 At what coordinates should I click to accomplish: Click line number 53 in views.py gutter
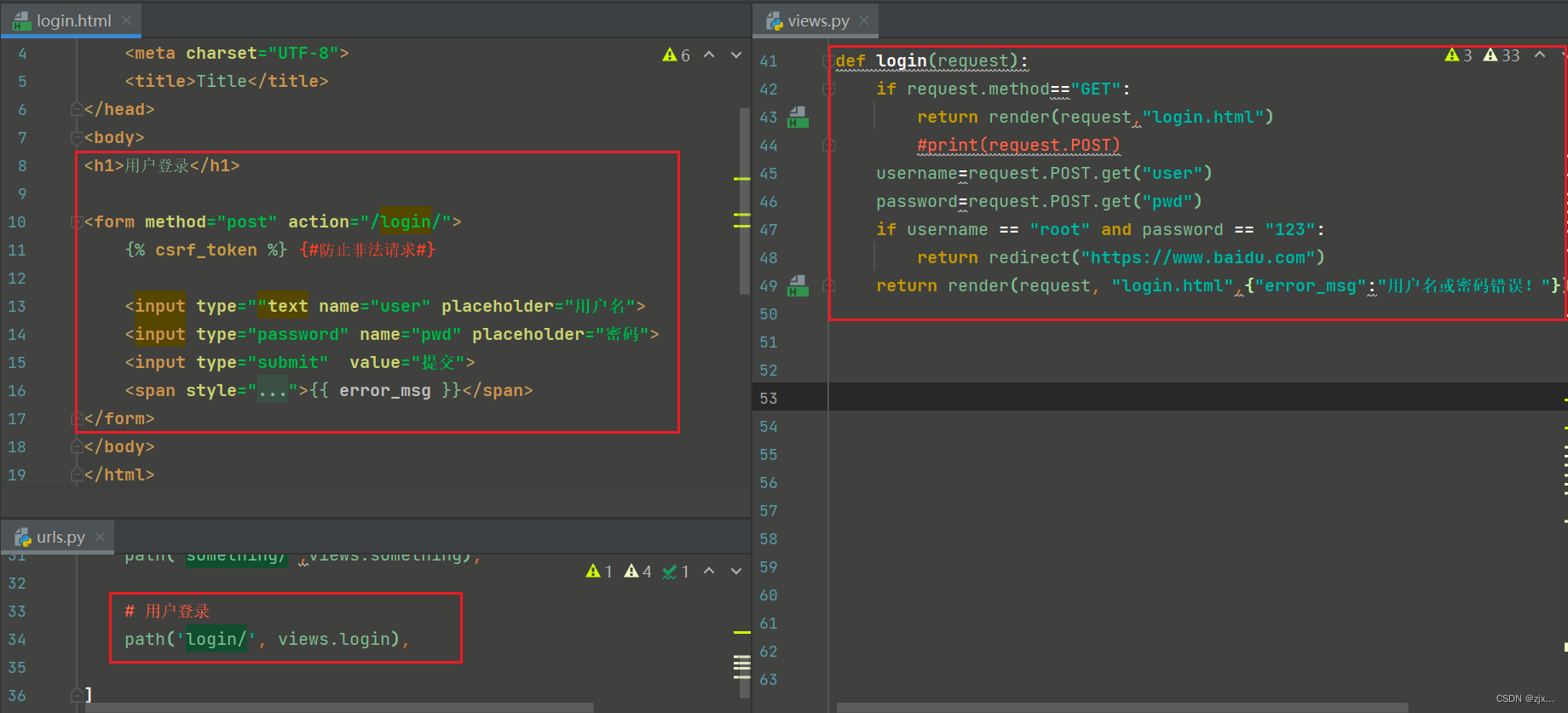click(769, 398)
